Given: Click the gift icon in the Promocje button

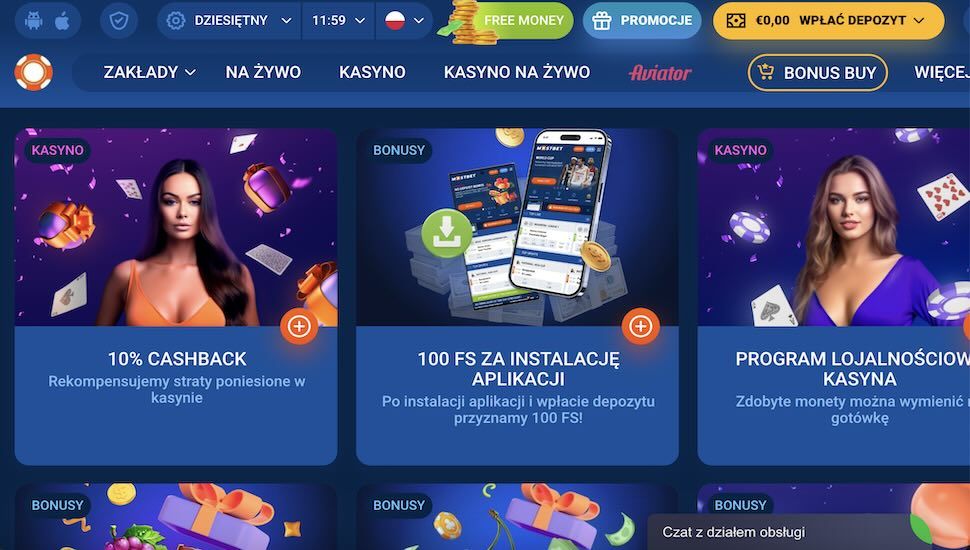Looking at the screenshot, I should pos(601,20).
